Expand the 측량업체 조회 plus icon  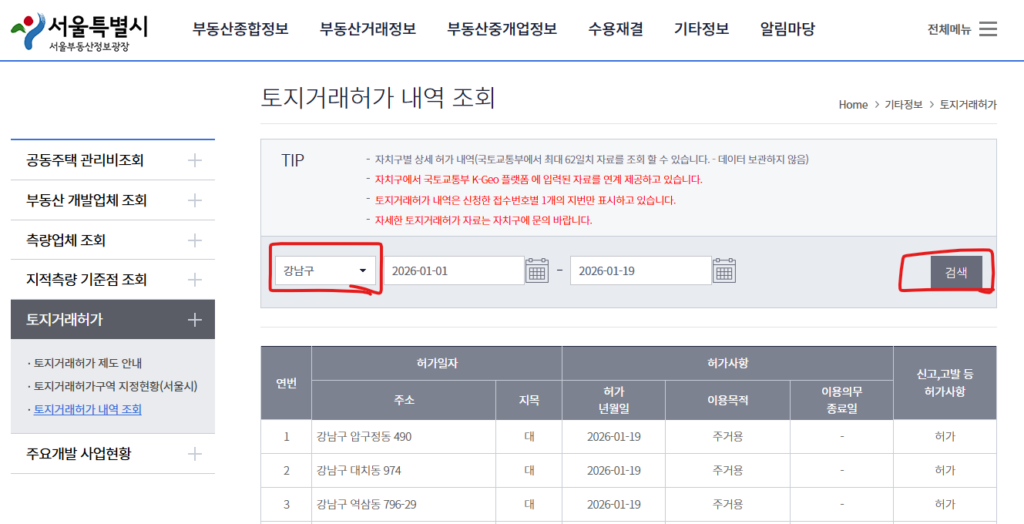pyautogui.click(x=195, y=240)
